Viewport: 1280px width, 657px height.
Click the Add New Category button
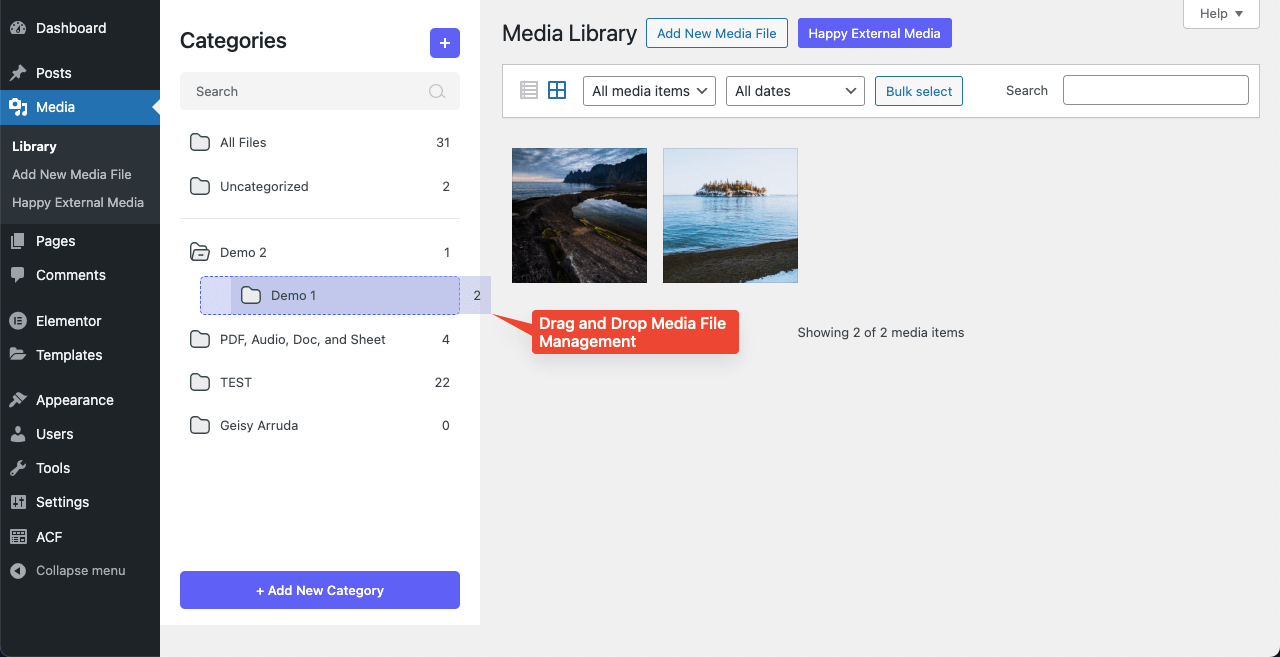pos(320,590)
